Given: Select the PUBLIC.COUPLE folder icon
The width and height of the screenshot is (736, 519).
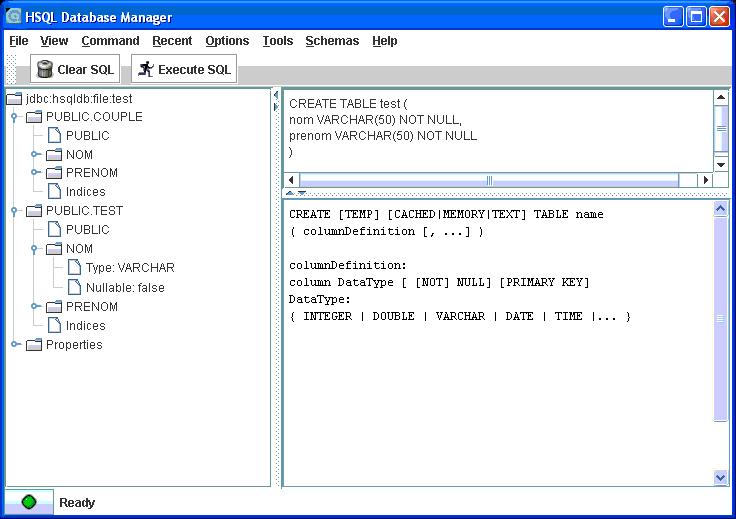Looking at the screenshot, I should click(34, 117).
